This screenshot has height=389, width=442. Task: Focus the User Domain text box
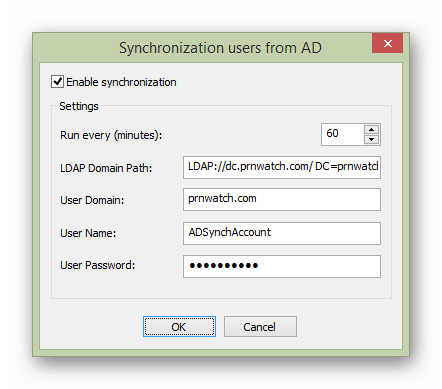(x=282, y=199)
